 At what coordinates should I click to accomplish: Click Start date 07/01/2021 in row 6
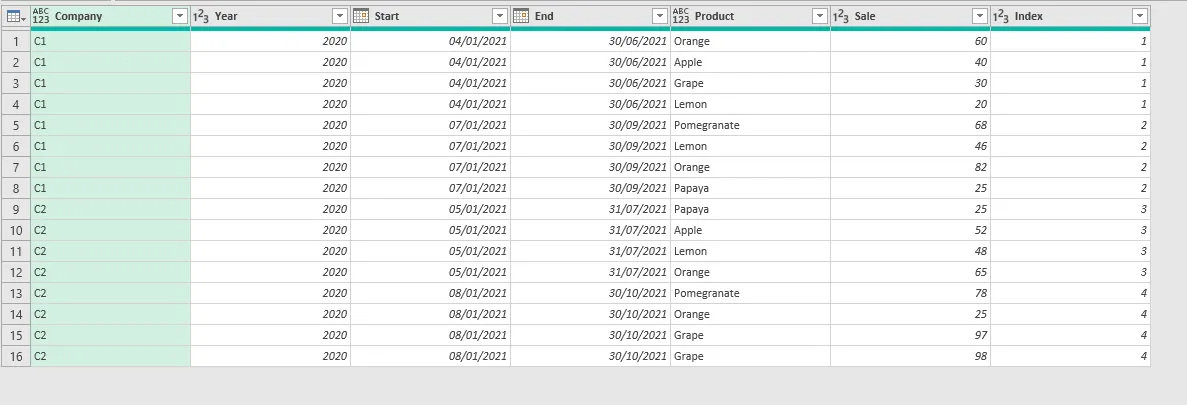pos(430,147)
